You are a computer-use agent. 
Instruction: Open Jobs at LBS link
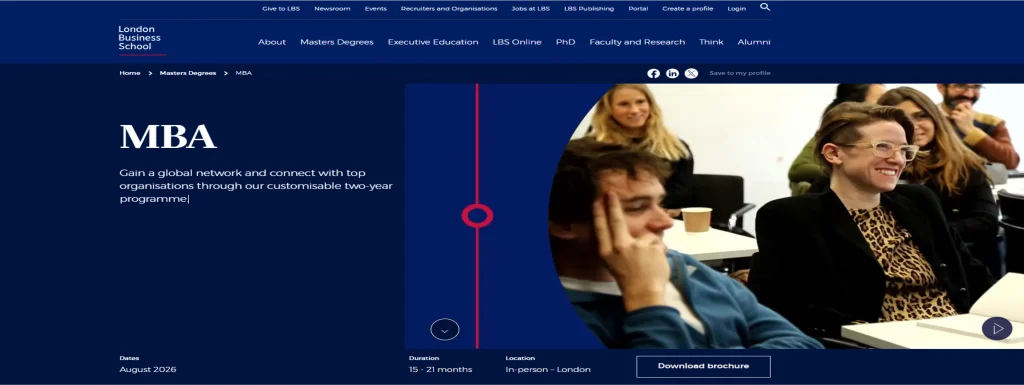point(530,8)
